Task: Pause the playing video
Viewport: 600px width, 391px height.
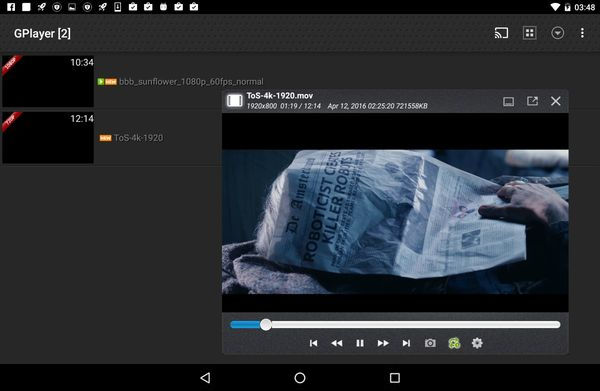Action: click(360, 343)
